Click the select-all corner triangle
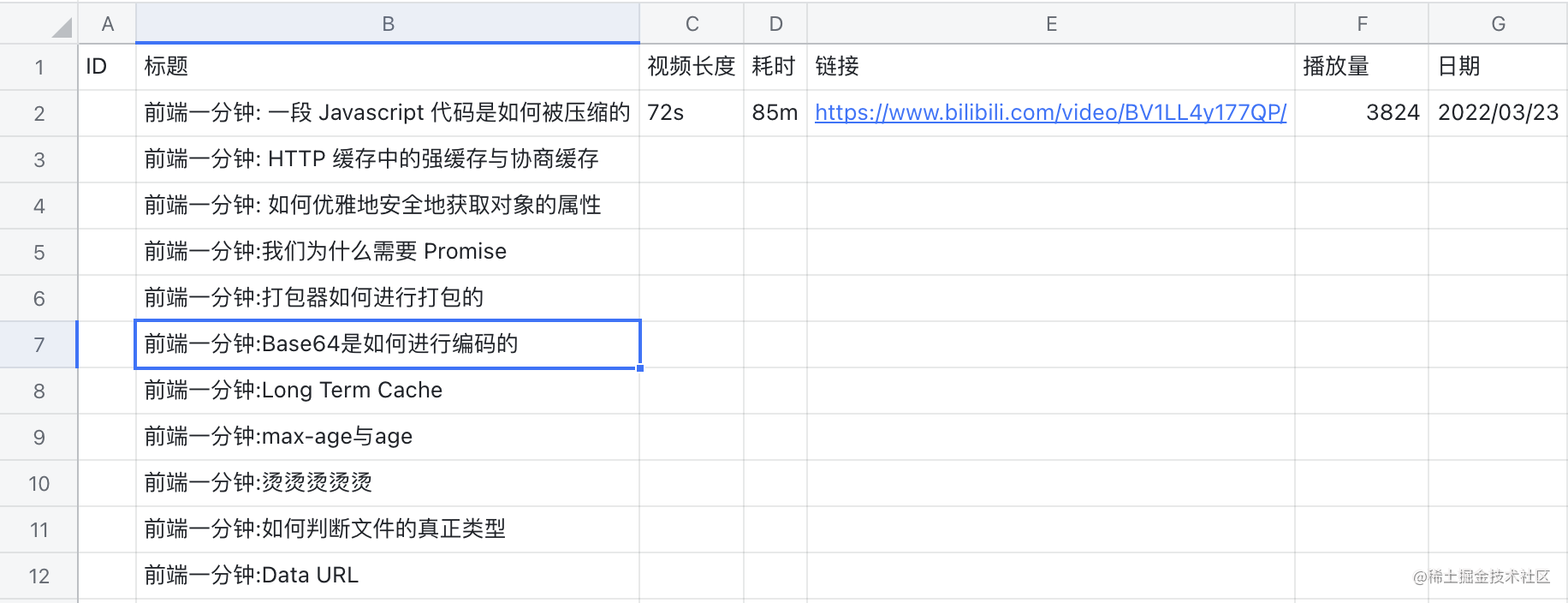This screenshot has height=603, width=1568. pos(61,28)
